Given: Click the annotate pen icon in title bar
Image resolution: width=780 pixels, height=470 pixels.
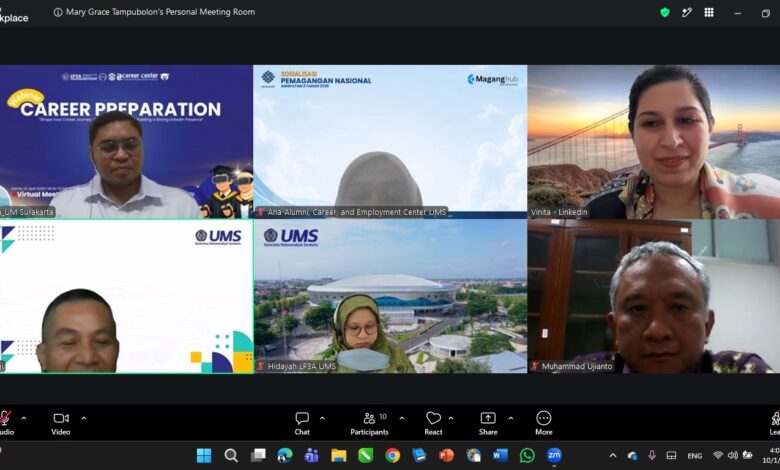Looking at the screenshot, I should pyautogui.click(x=687, y=12).
